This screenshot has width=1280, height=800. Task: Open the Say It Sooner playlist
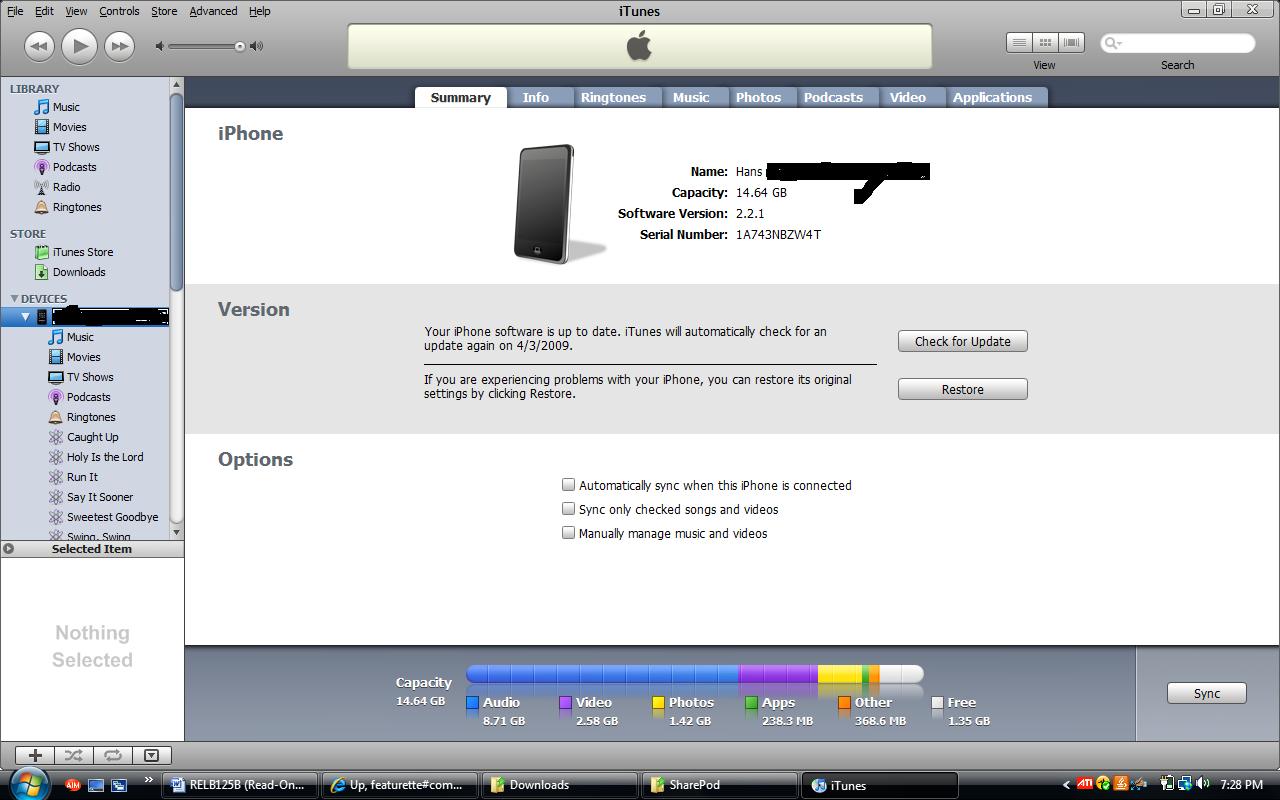click(99, 497)
